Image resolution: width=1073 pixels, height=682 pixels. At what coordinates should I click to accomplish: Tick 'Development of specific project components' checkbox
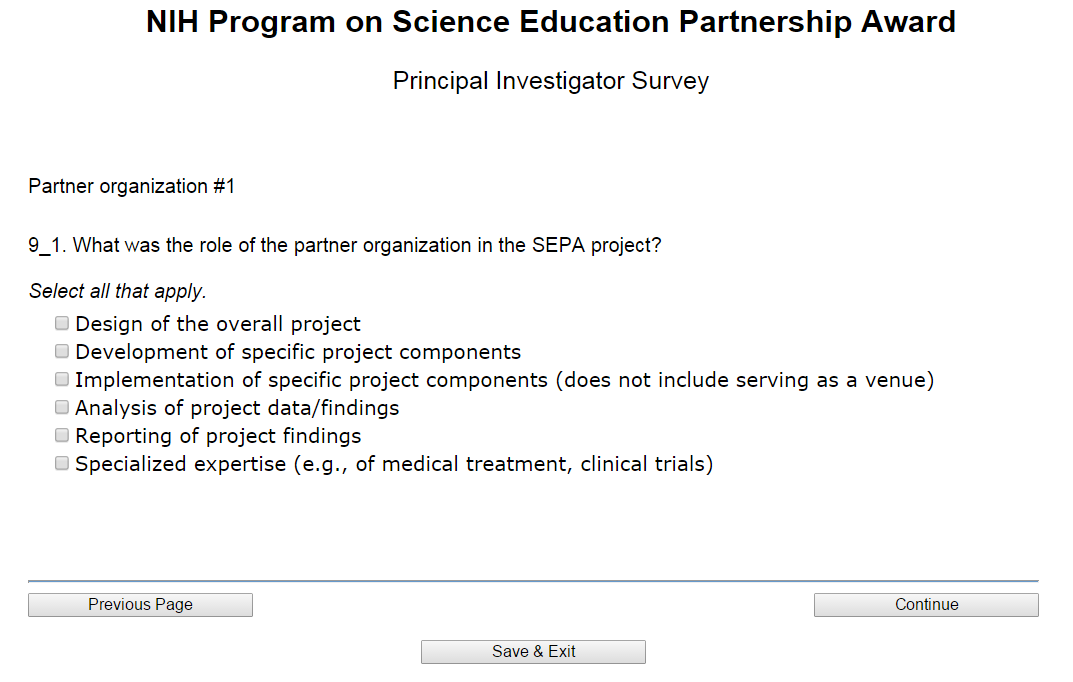(x=62, y=351)
